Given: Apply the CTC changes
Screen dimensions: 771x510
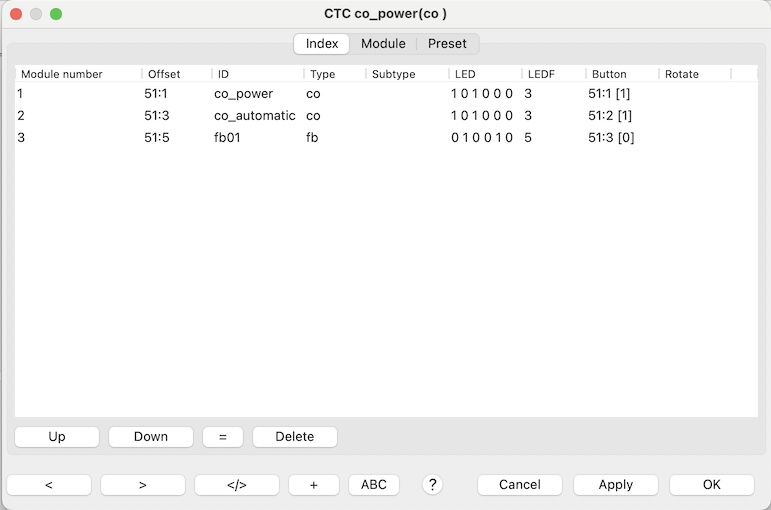Looking at the screenshot, I should pyautogui.click(x=615, y=484).
